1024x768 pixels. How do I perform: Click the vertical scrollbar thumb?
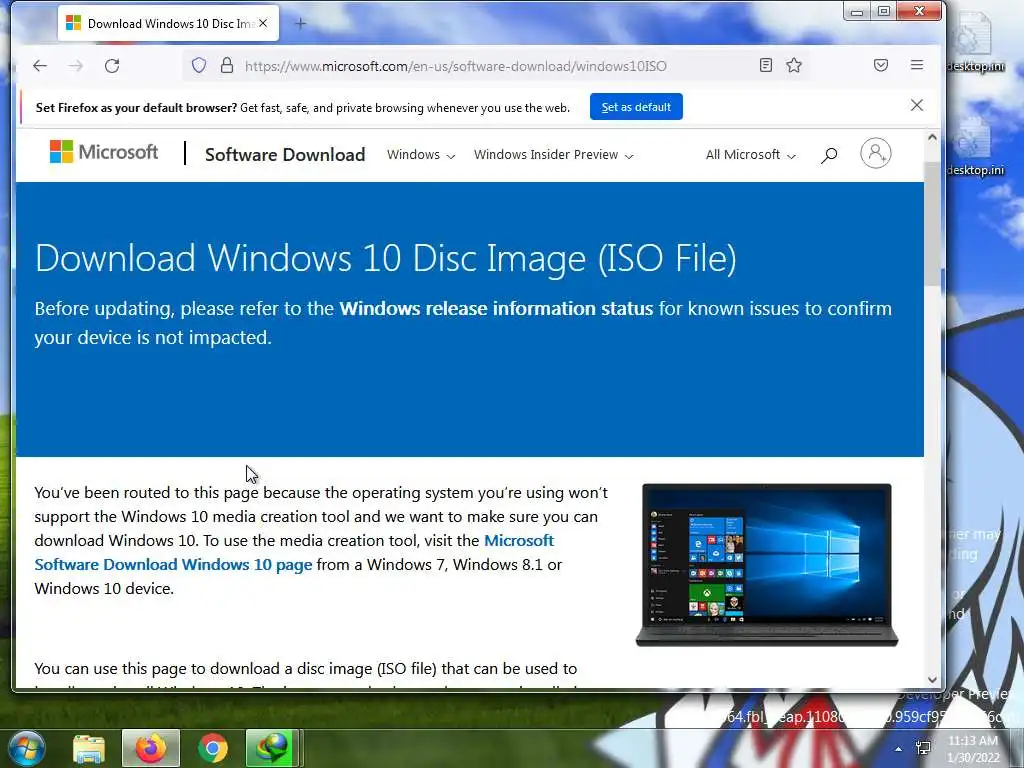coord(933,222)
